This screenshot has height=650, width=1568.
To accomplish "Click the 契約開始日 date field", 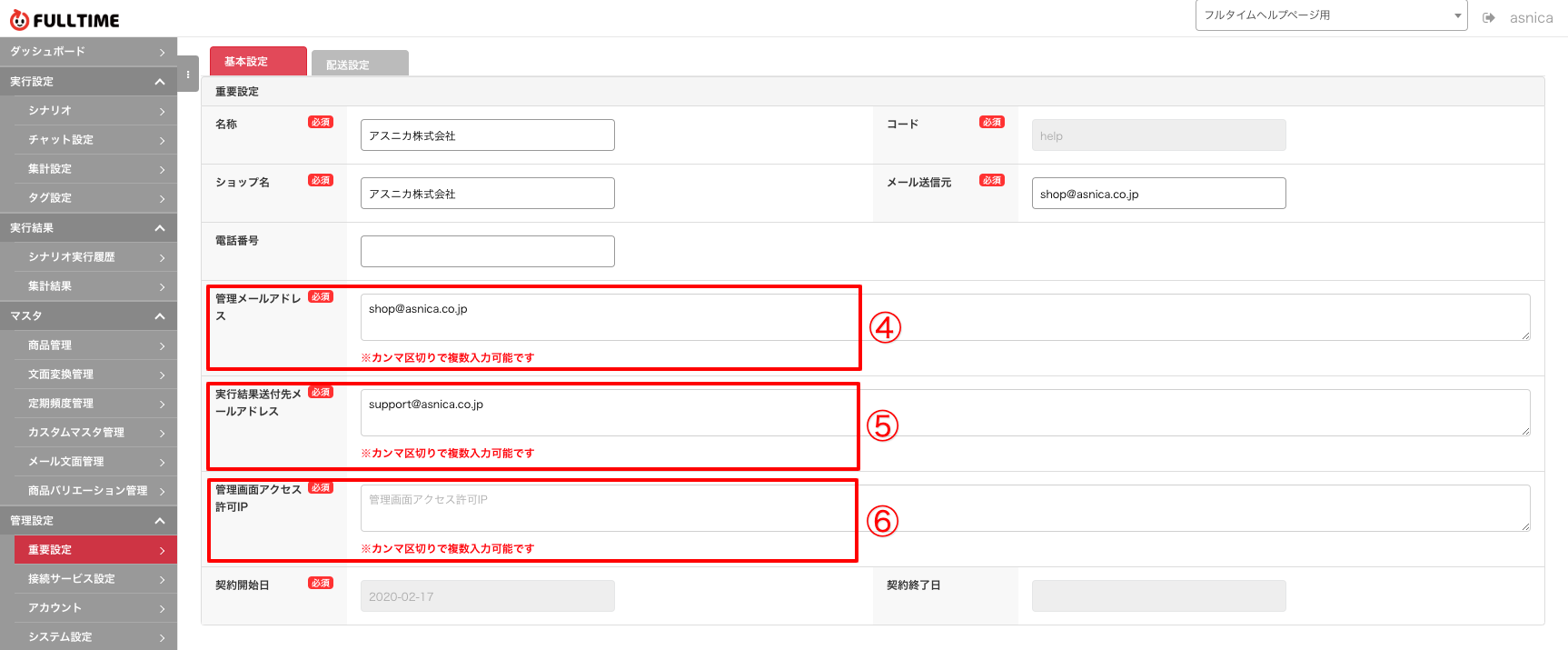I will [x=488, y=596].
